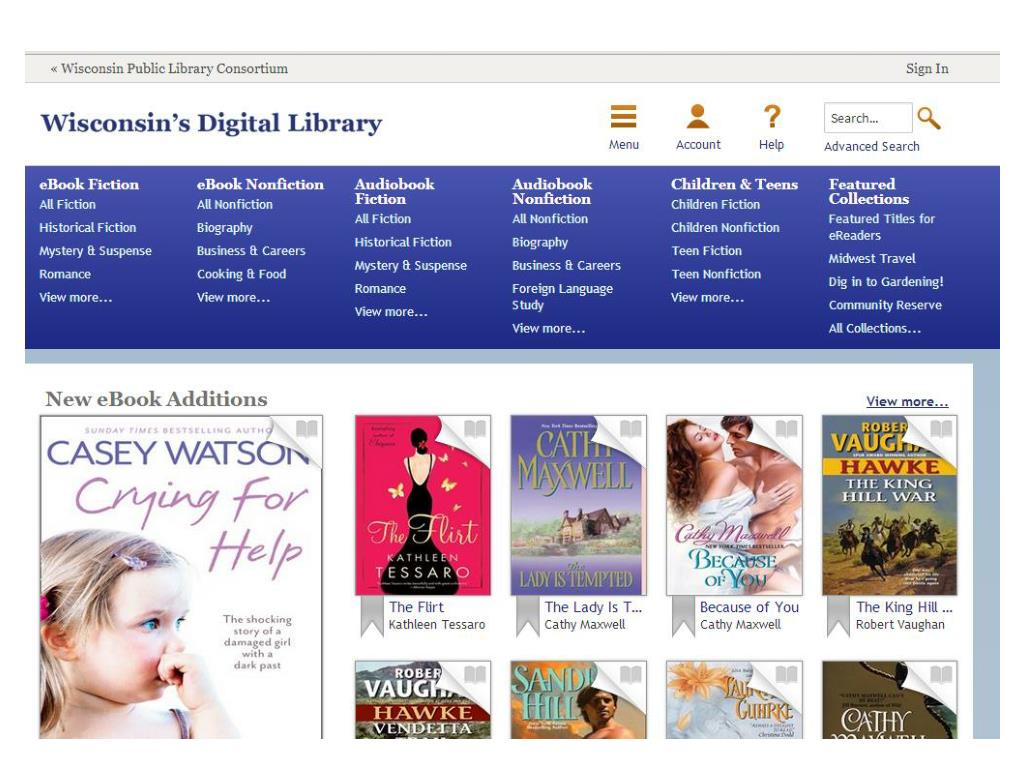Click the ribbon bookmark under Because of You
This screenshot has width=1024, height=768.
684,616
